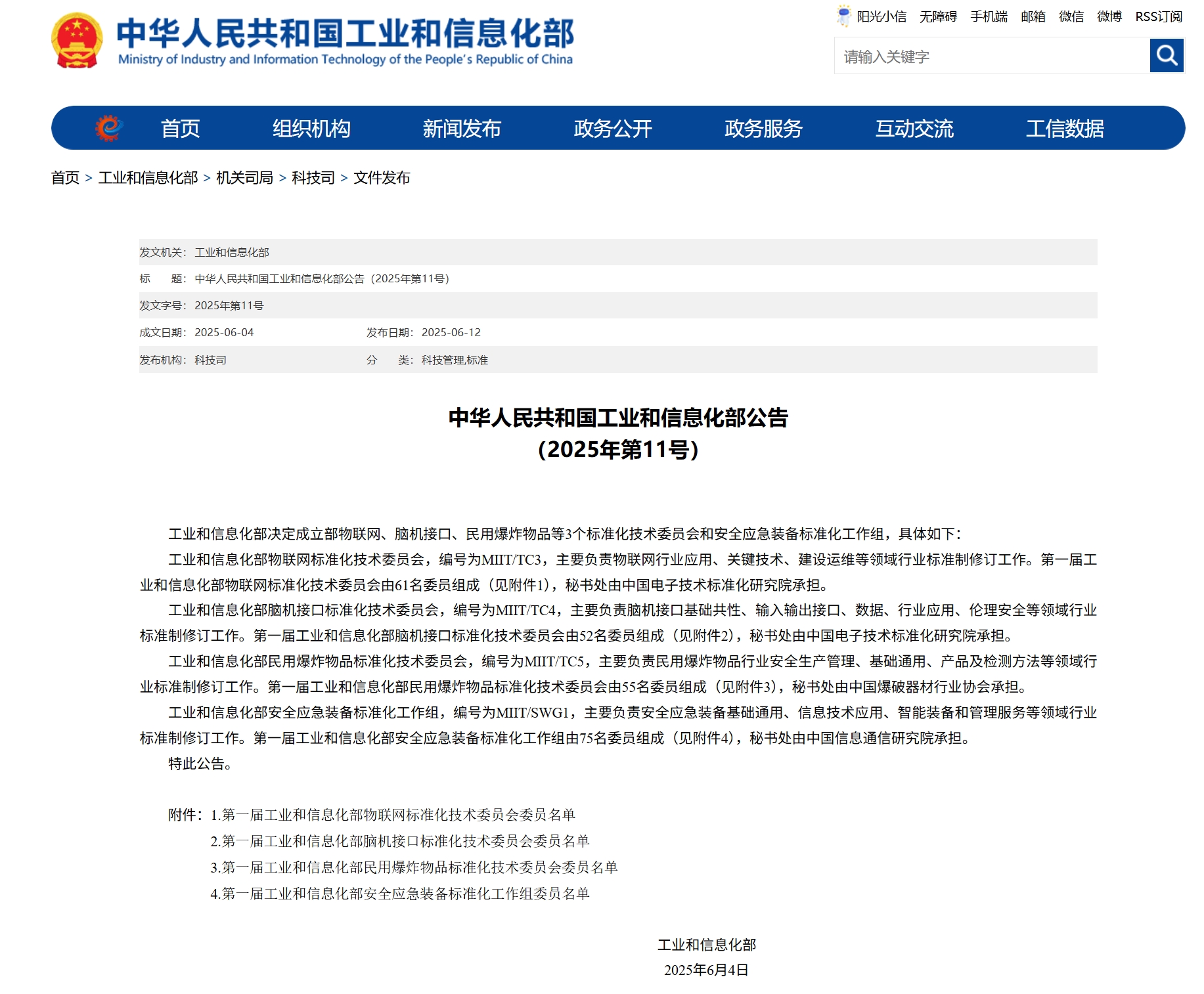Open attachment 2 脑机接口标准化技术委员会委员名单

click(x=400, y=841)
